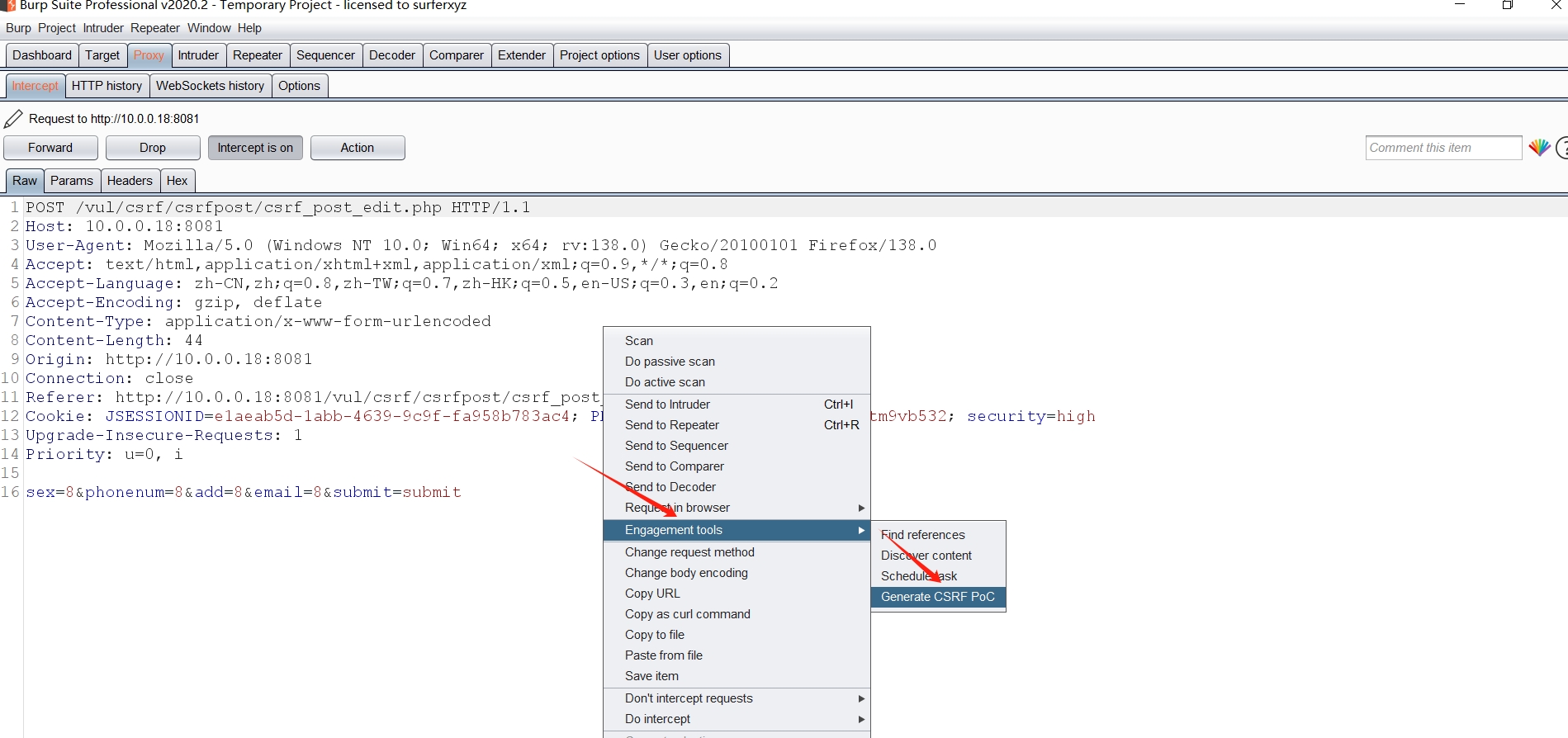The width and height of the screenshot is (1568, 738).
Task: Open the Window menu
Action: coord(209,28)
